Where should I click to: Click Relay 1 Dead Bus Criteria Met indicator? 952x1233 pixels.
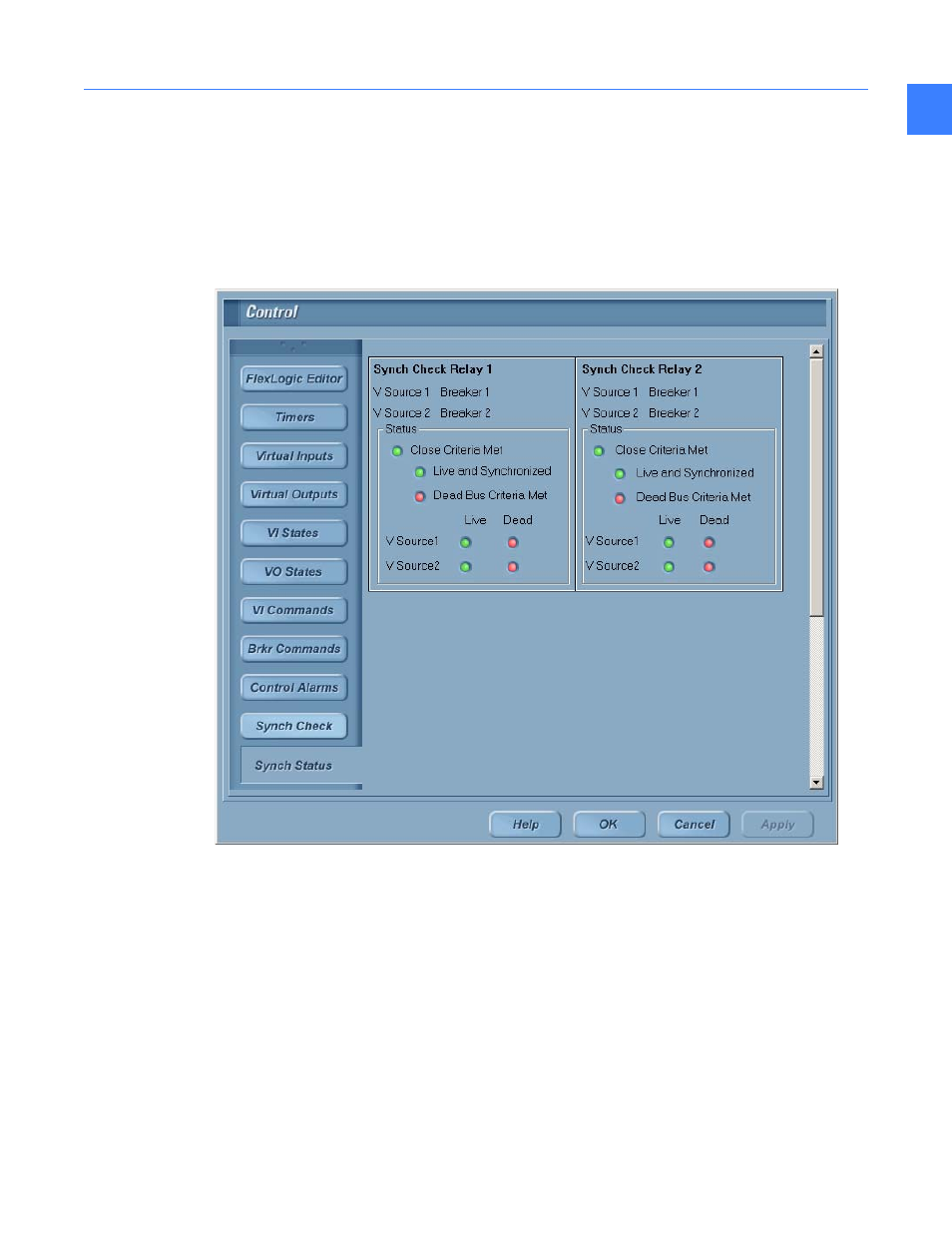tap(420, 496)
